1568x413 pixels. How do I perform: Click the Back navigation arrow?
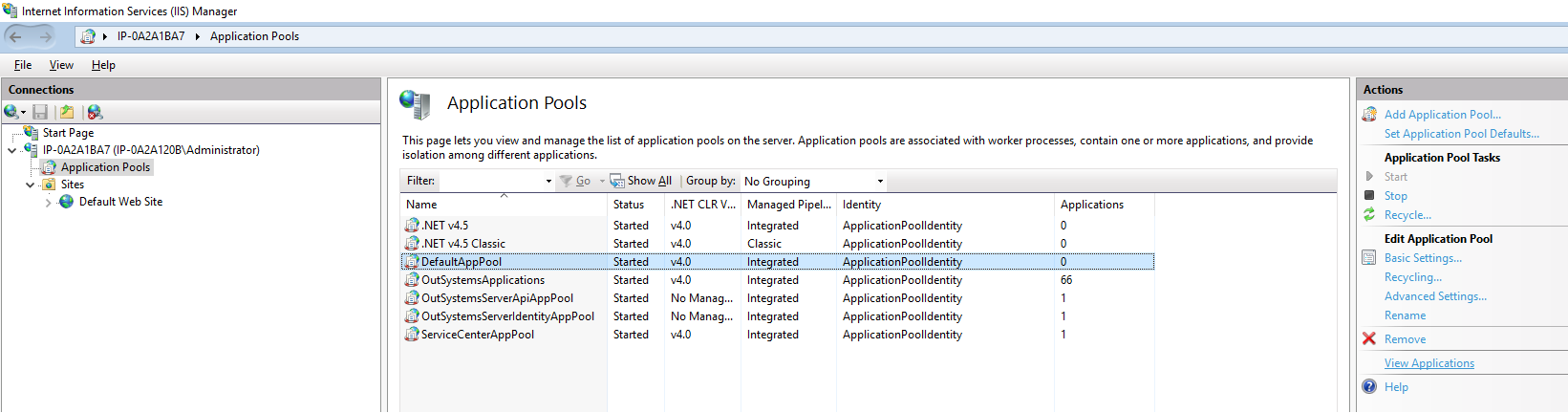(x=15, y=36)
